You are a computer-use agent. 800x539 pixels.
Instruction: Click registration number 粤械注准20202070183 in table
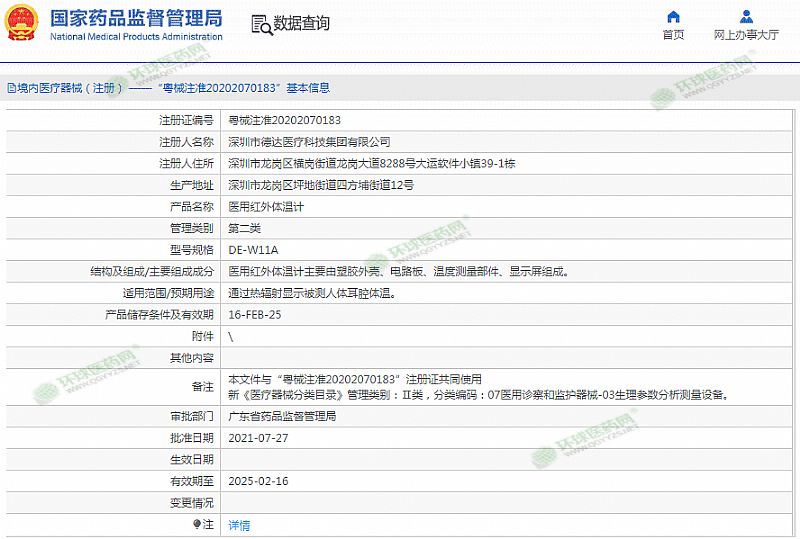point(284,120)
